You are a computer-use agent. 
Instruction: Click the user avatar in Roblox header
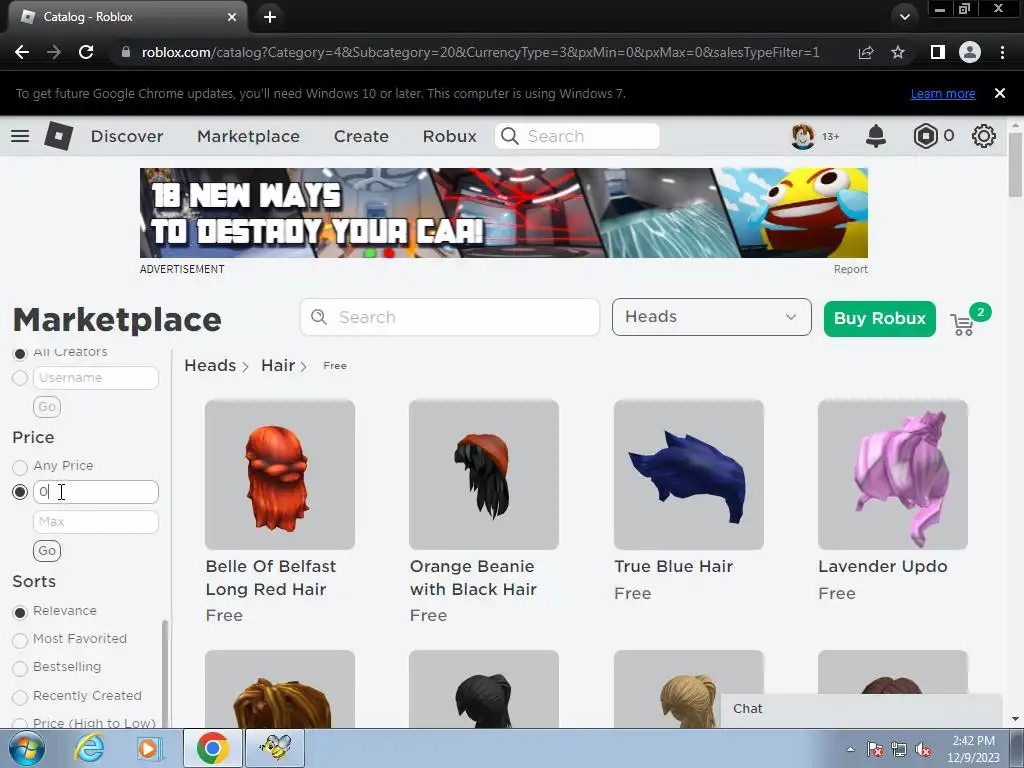pos(803,136)
